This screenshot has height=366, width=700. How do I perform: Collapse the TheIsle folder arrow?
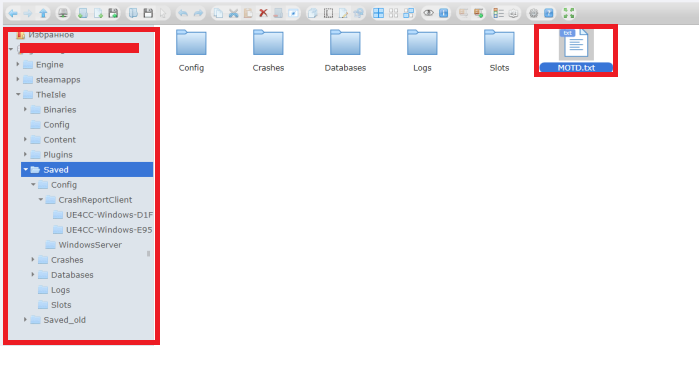click(18, 95)
